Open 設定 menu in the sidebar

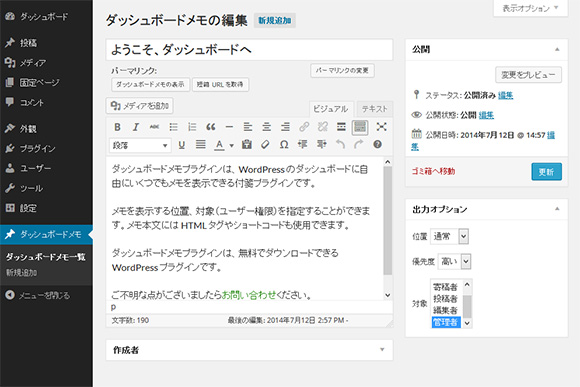pos(28,208)
